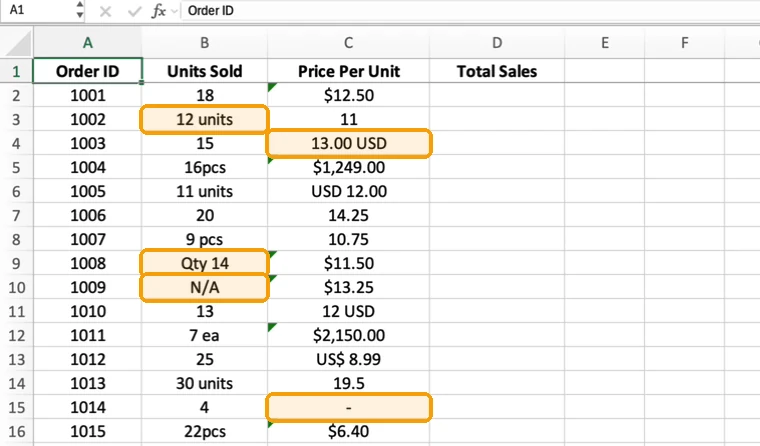Click the Order ID header cell
Screen dimensions: 760x446
[87, 71]
